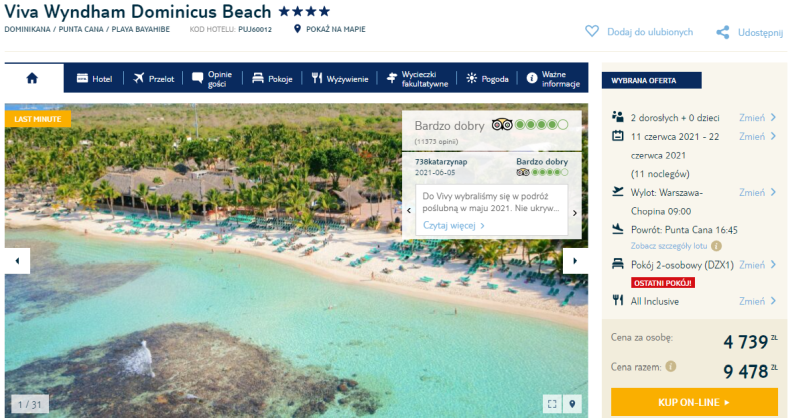Click the Zobacz szczegóły lotu link
Screen dimensions: 790x418
(669, 246)
